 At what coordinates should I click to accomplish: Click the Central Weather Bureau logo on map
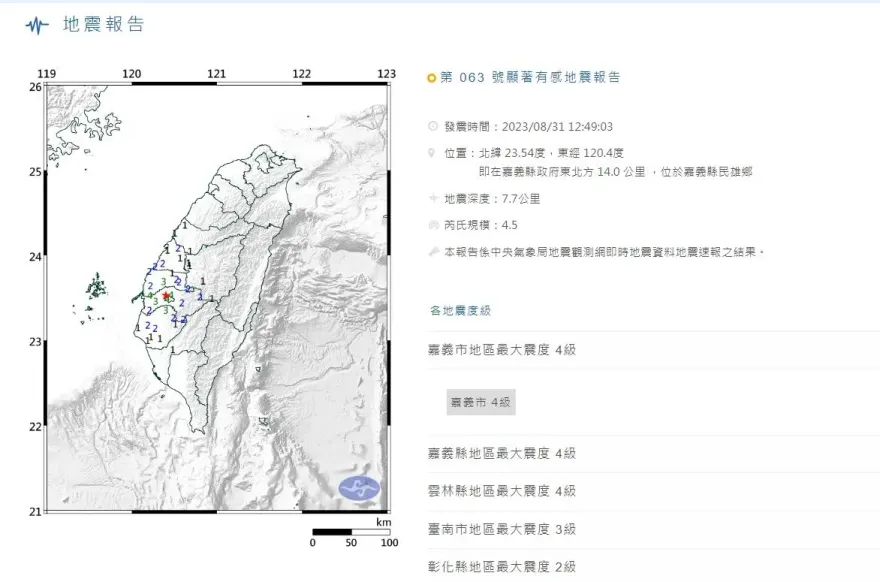pyautogui.click(x=359, y=489)
